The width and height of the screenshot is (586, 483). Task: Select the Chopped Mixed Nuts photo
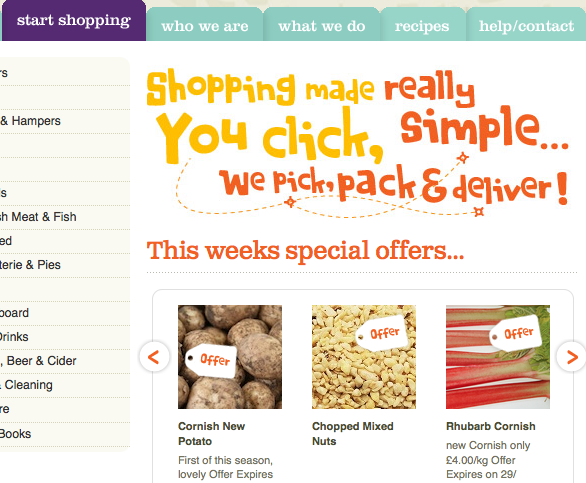pos(364,357)
